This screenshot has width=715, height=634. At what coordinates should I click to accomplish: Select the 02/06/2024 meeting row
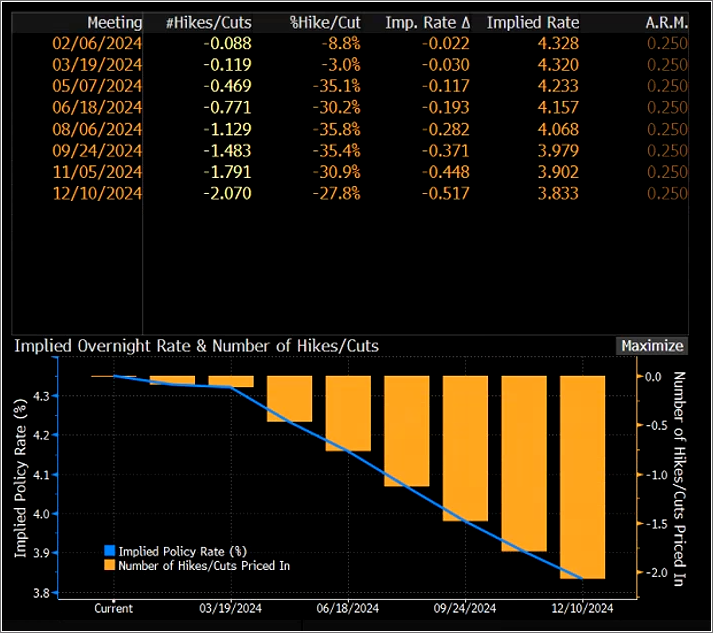click(x=350, y=43)
